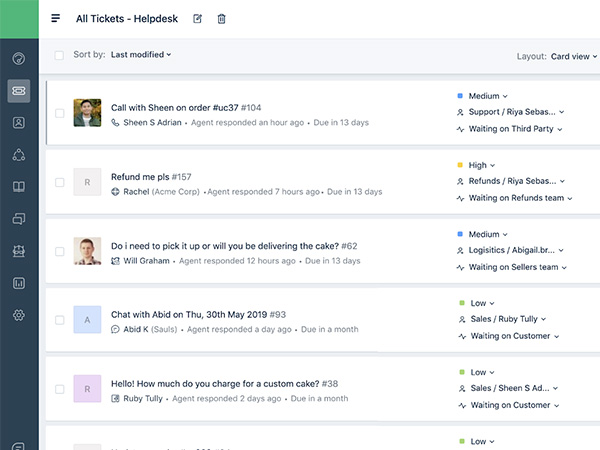The width and height of the screenshot is (600, 450).
Task: Click agent icon beside Support / Riya Sebas
Action: coord(460,112)
